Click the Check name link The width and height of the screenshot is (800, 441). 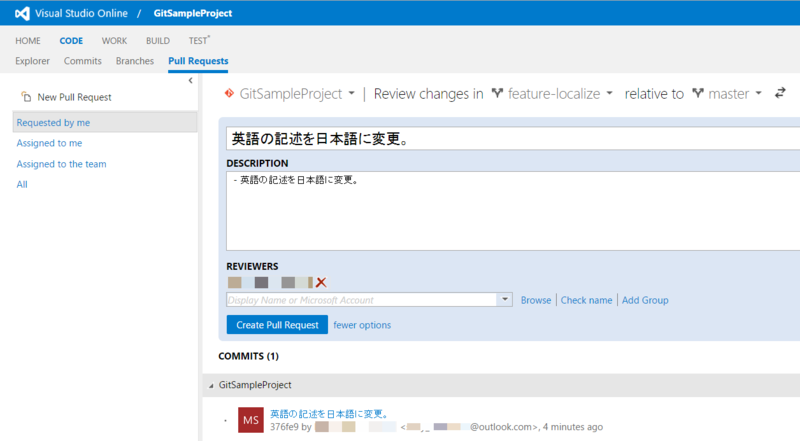(x=586, y=300)
